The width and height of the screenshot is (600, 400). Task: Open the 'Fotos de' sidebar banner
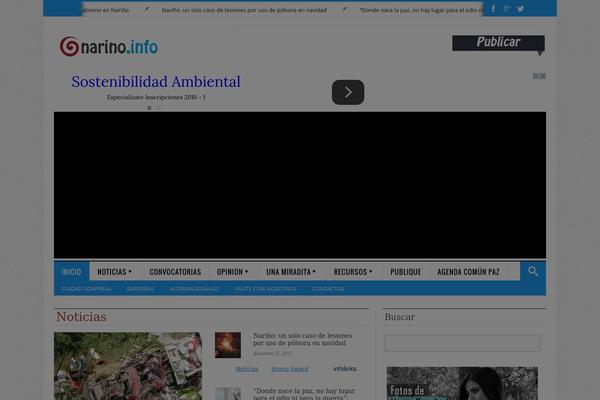(x=462, y=383)
